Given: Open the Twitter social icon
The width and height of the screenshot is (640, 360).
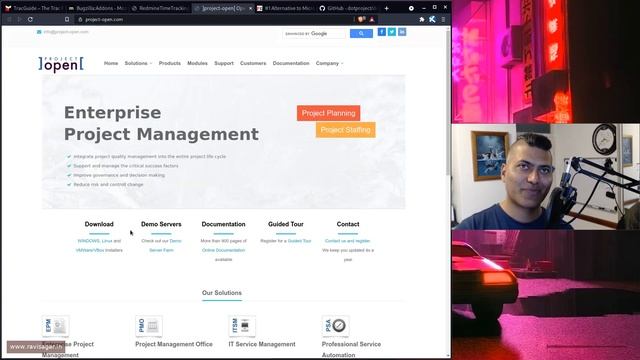Looking at the screenshot, I should pyautogui.click(x=392, y=32).
